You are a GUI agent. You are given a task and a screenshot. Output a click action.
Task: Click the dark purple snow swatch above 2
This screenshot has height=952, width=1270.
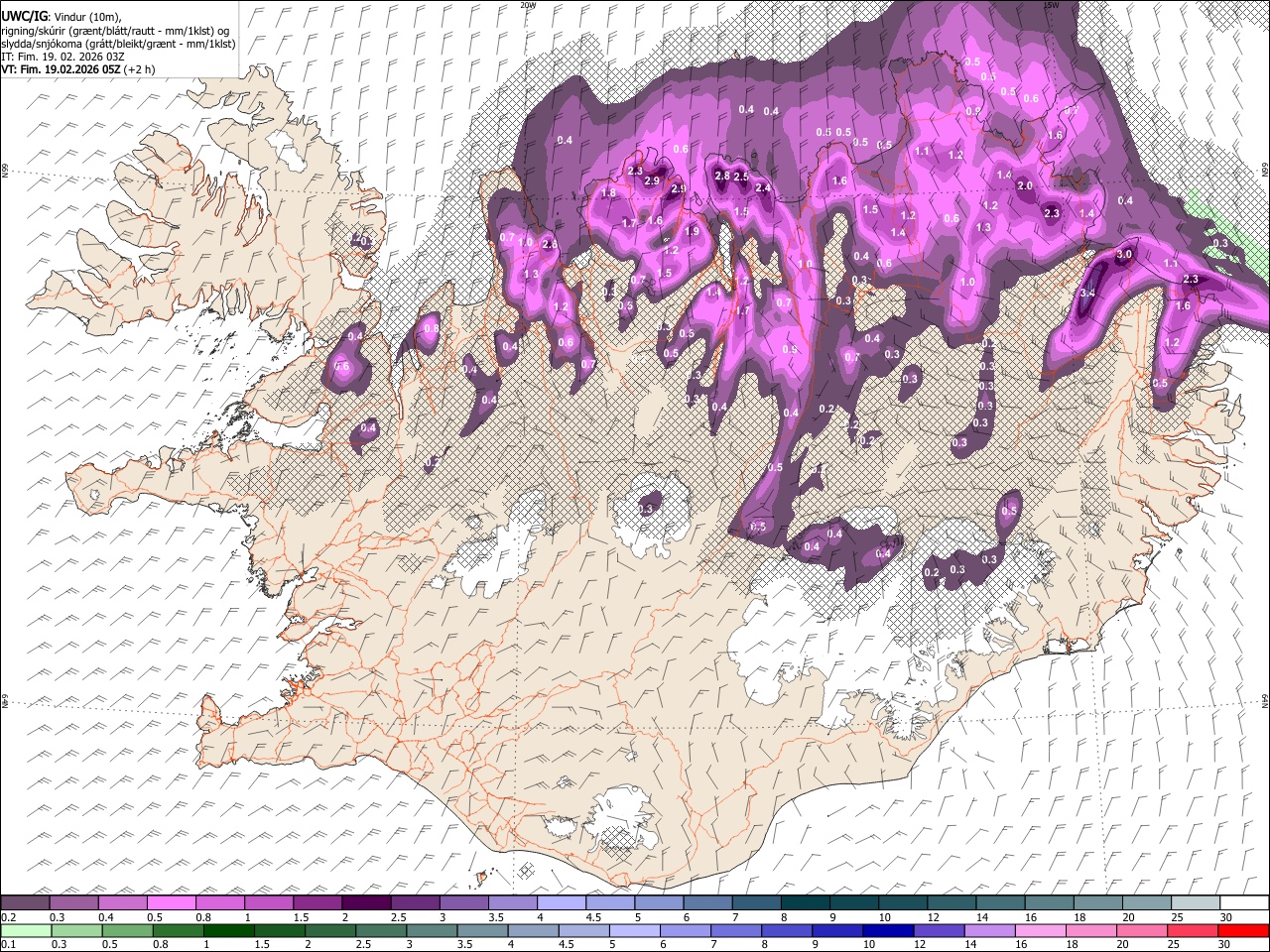[x=366, y=902]
